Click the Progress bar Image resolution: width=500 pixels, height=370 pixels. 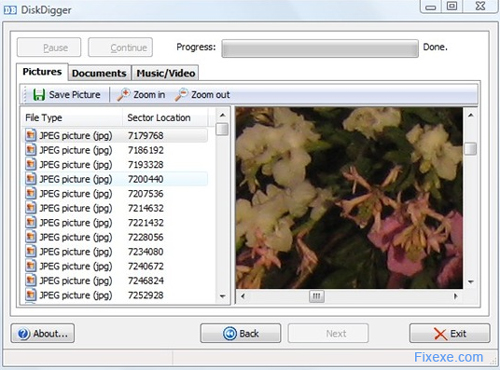[320, 49]
